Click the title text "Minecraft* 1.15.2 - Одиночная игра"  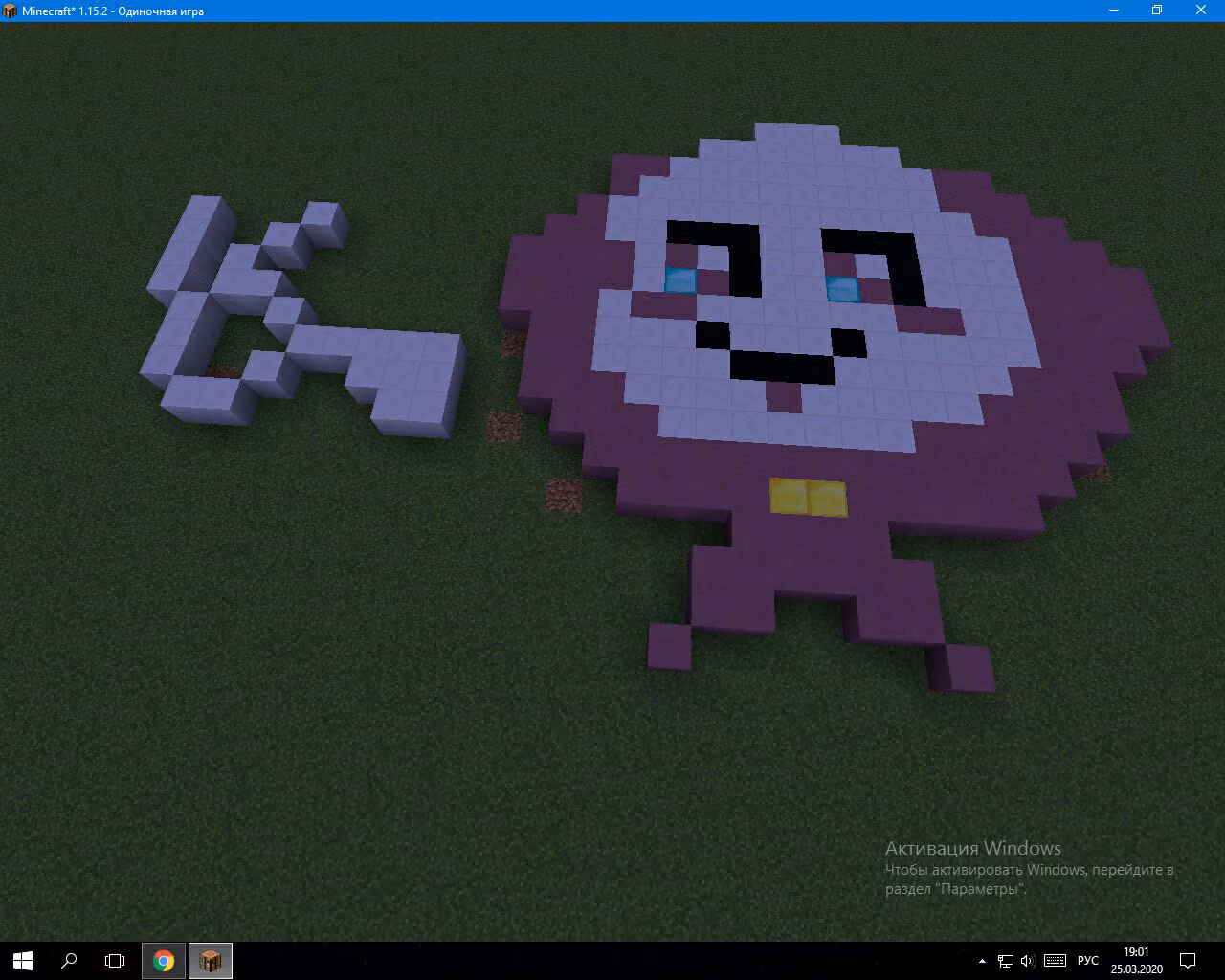[113, 11]
